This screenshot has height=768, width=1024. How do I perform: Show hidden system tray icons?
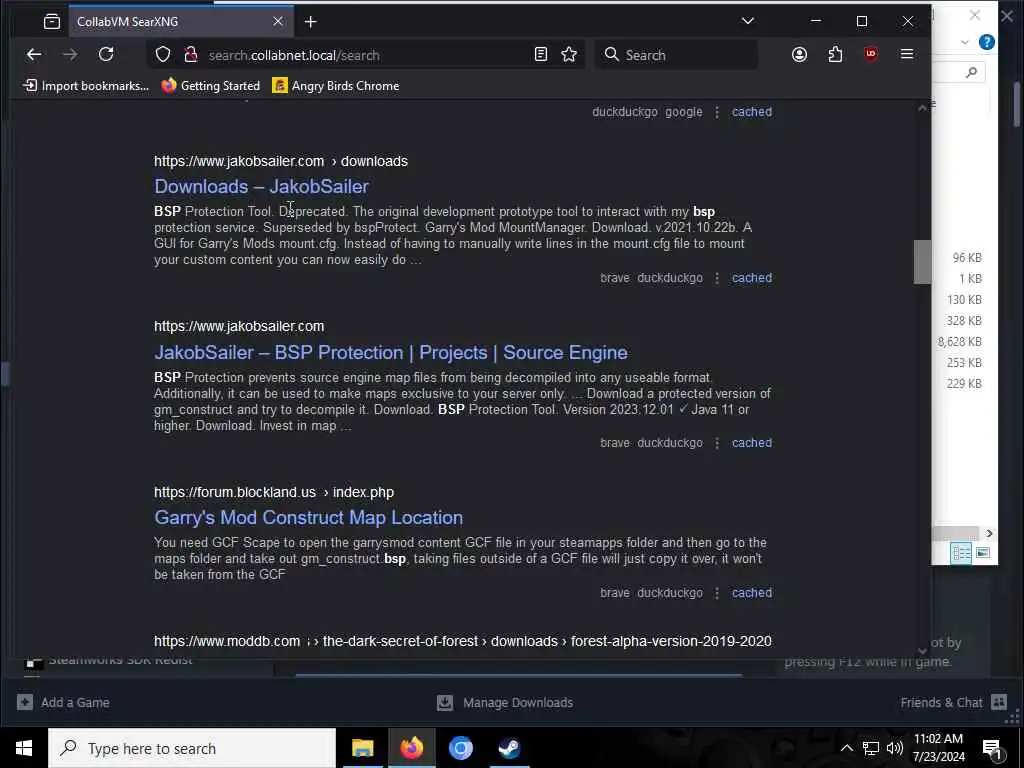[x=846, y=748]
